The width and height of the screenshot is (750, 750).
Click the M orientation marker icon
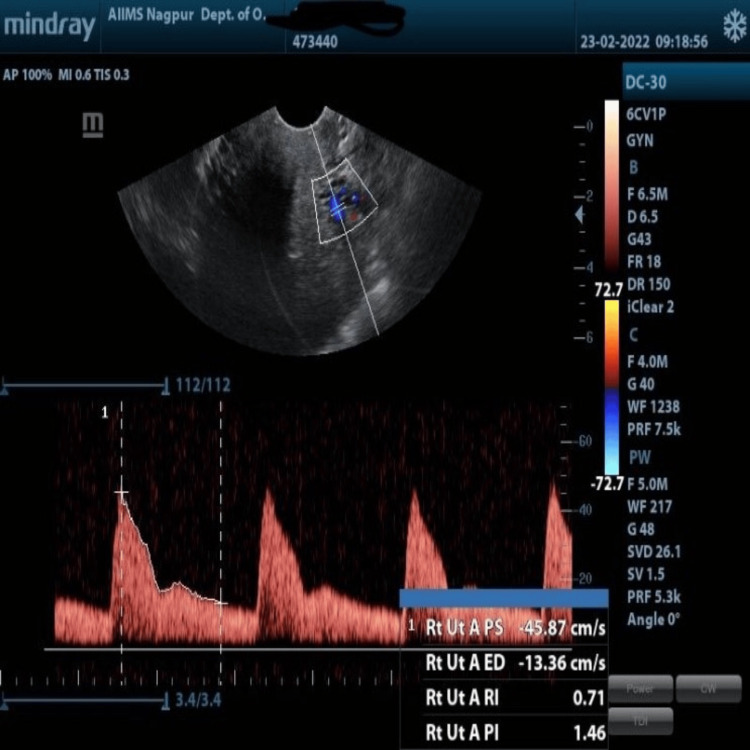pyautogui.click(x=92, y=125)
